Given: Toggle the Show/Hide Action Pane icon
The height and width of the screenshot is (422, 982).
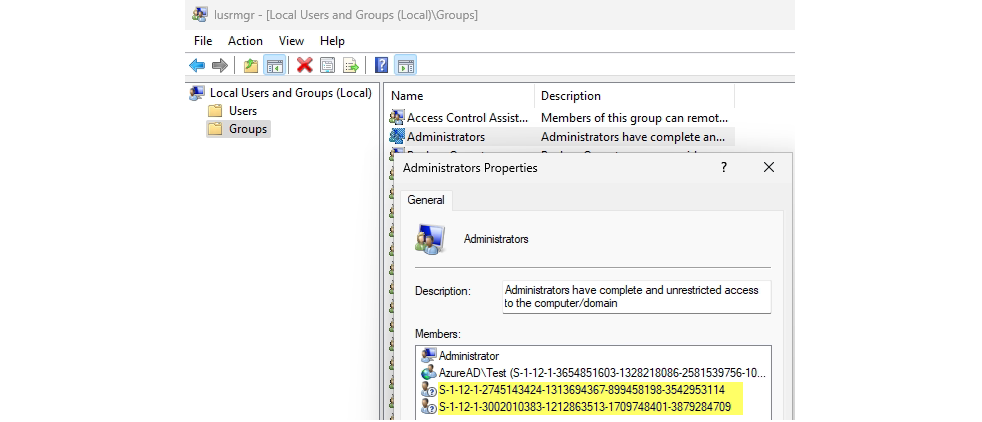Looking at the screenshot, I should pyautogui.click(x=406, y=65).
